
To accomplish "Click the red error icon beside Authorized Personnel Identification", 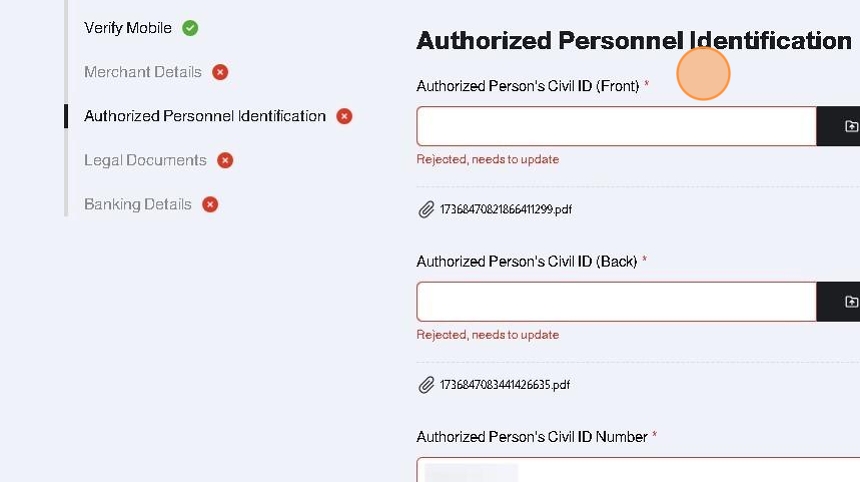I will point(344,116).
